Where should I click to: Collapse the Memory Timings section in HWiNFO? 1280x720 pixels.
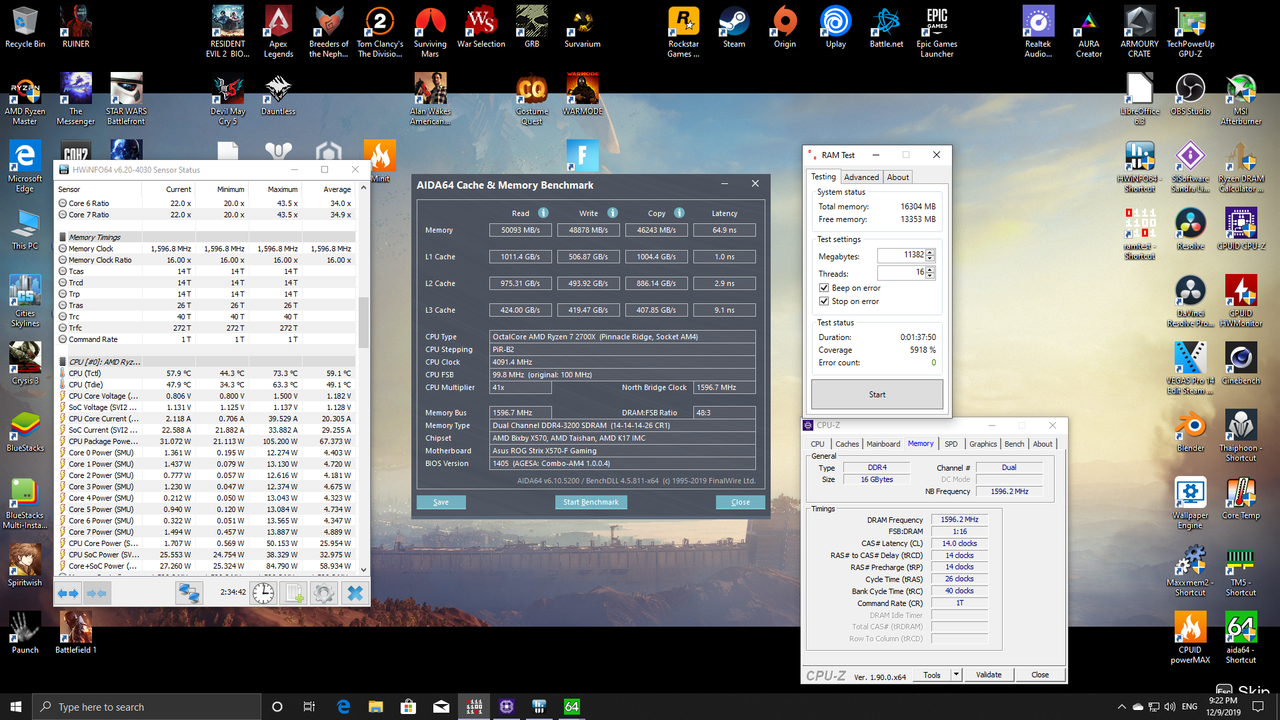[x=65, y=236]
